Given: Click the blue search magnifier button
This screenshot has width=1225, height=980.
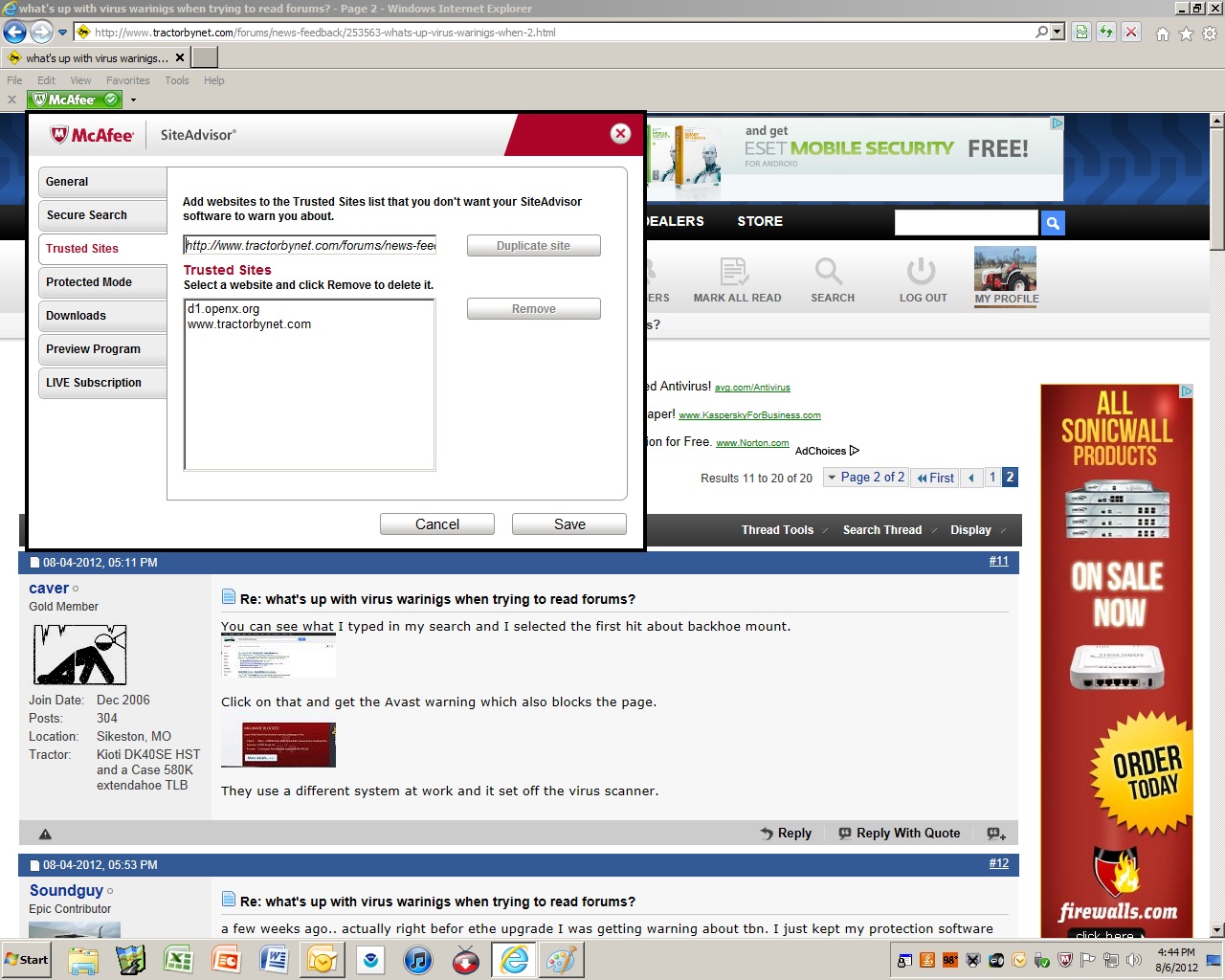Looking at the screenshot, I should (1053, 223).
